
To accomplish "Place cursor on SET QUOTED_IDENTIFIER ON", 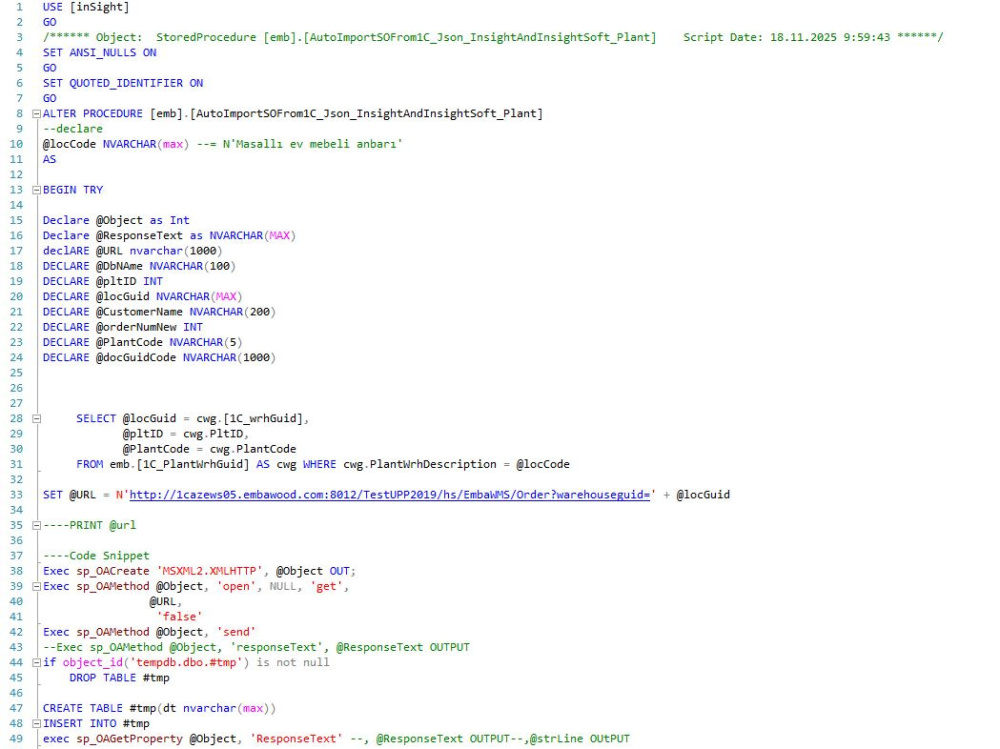I will coord(123,83).
